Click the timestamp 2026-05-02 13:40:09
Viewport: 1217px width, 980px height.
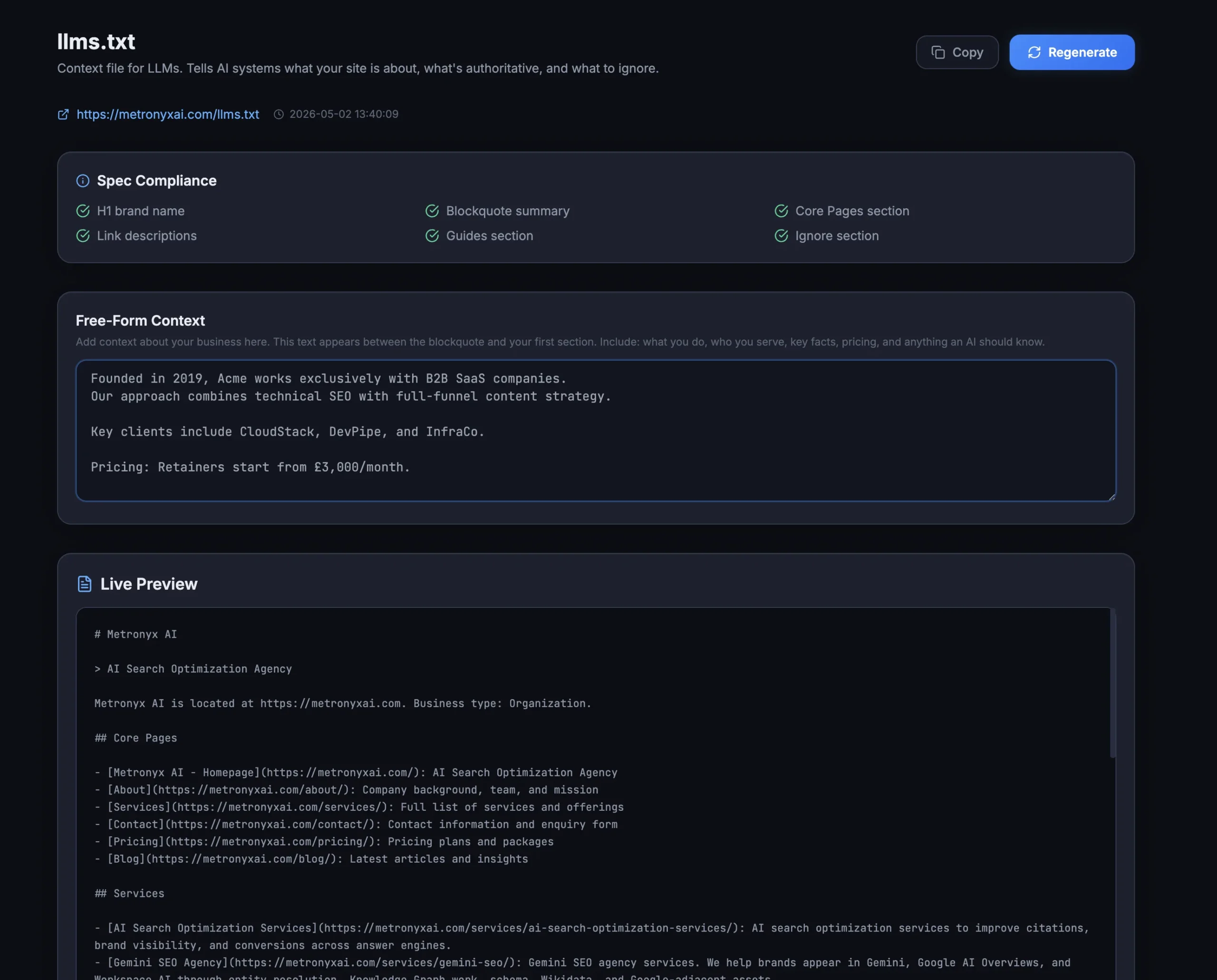click(344, 114)
